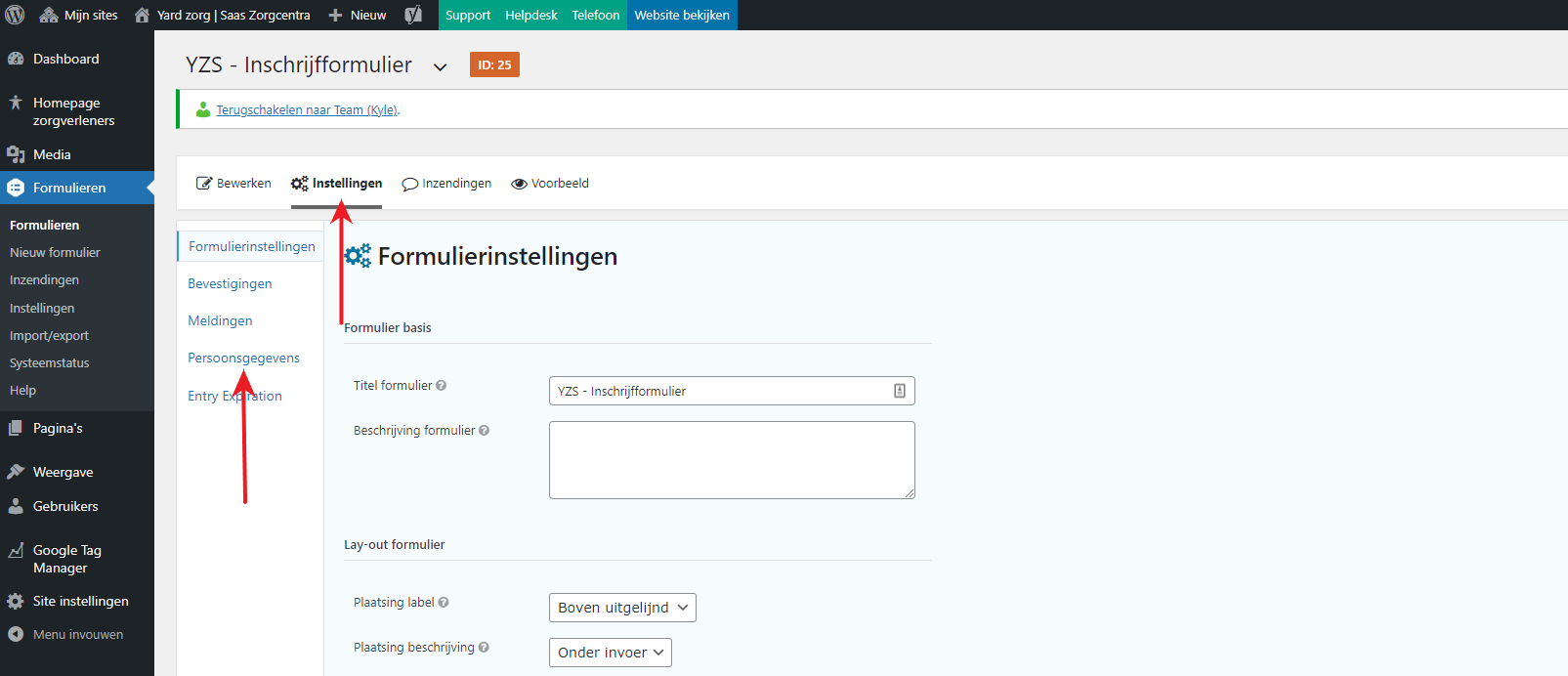This screenshot has width=1568, height=676.
Task: Open the Onder invoer description placement dropdown
Action: (611, 653)
